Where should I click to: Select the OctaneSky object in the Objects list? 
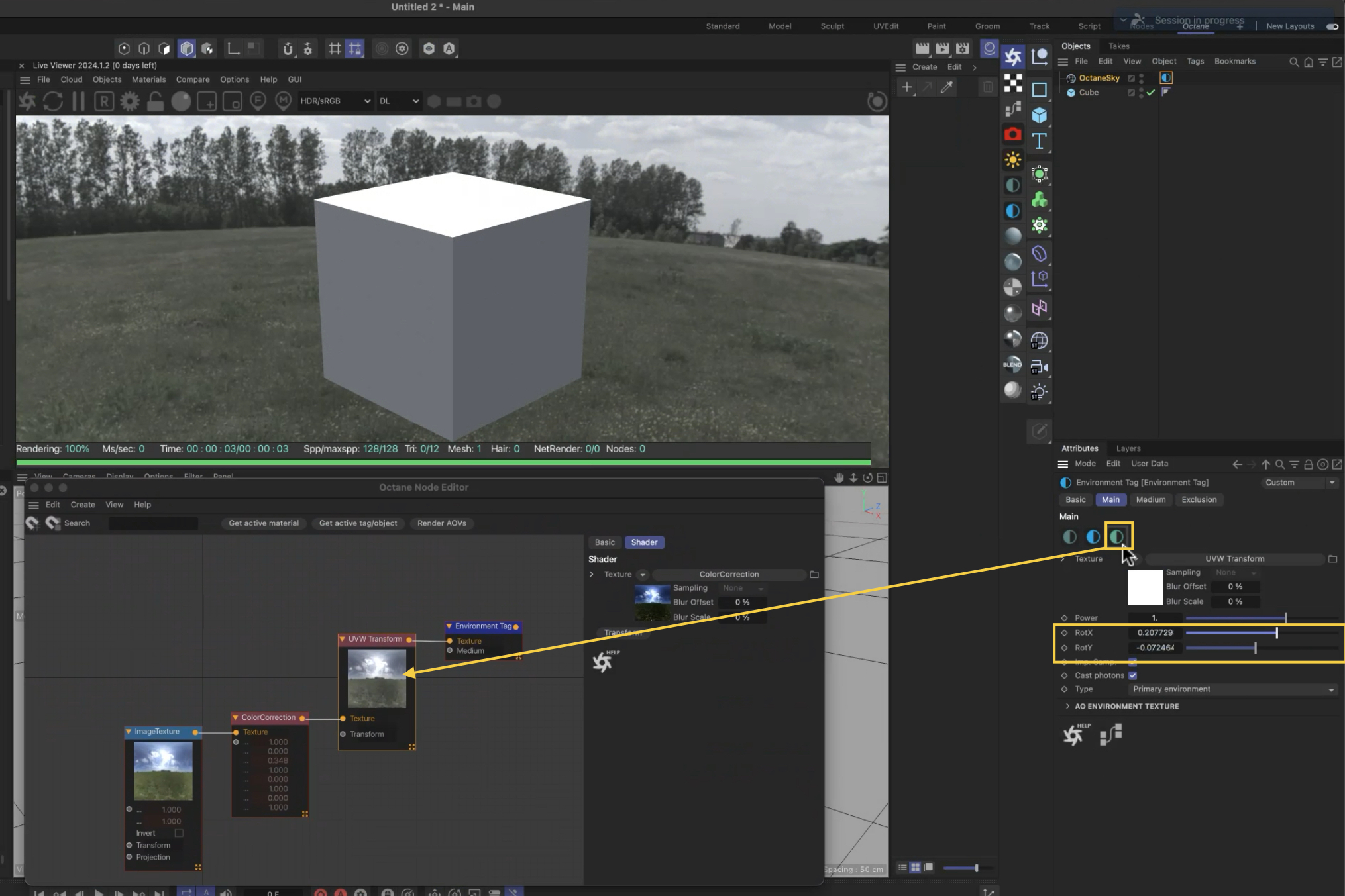(x=1099, y=78)
